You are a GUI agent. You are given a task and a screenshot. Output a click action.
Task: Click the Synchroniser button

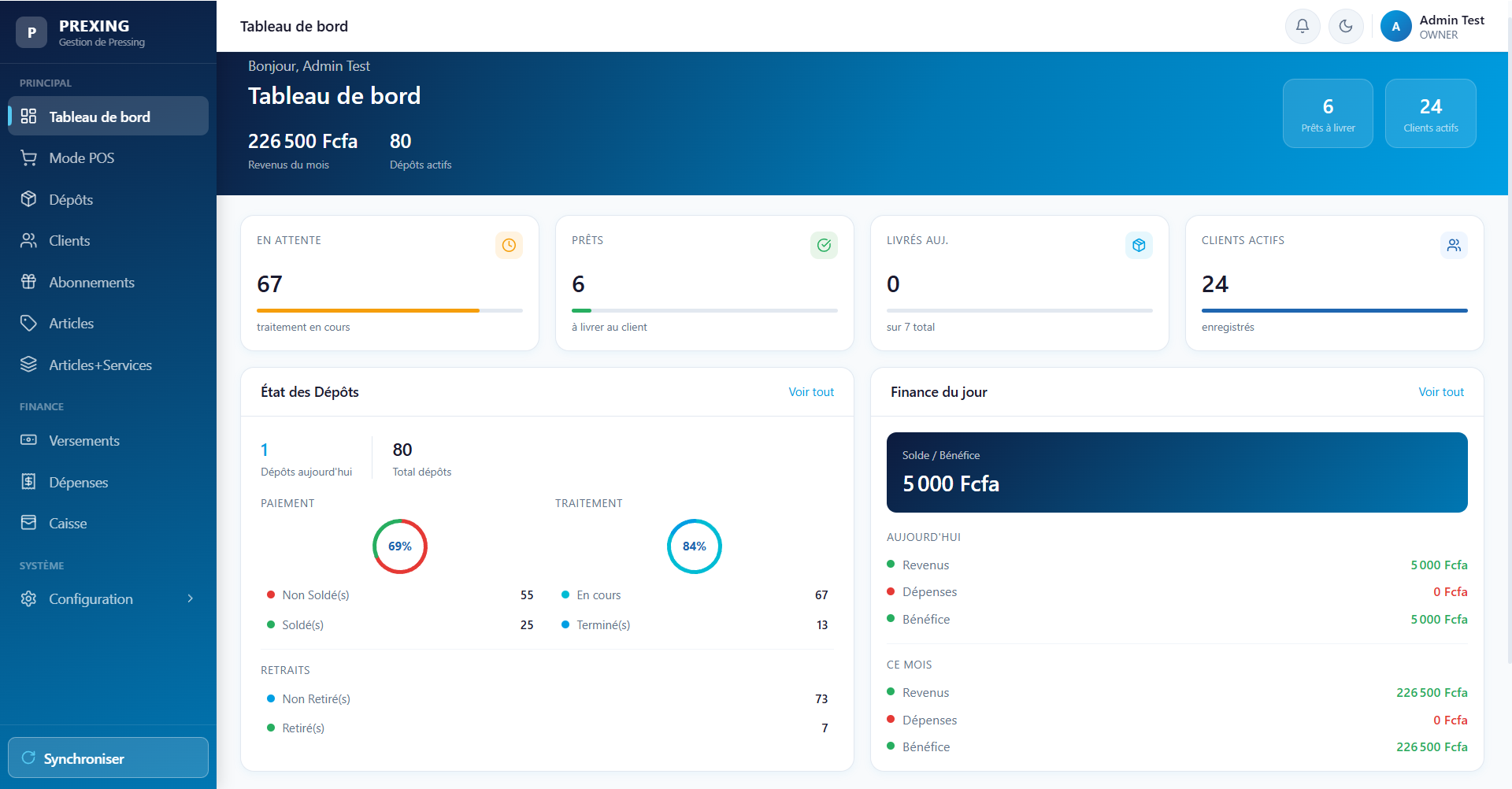(x=109, y=758)
